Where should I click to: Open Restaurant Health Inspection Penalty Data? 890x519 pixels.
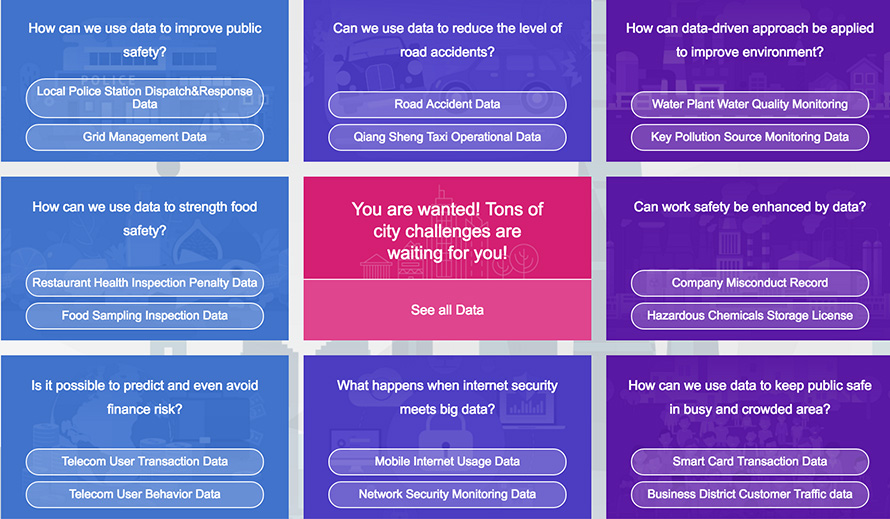[145, 283]
